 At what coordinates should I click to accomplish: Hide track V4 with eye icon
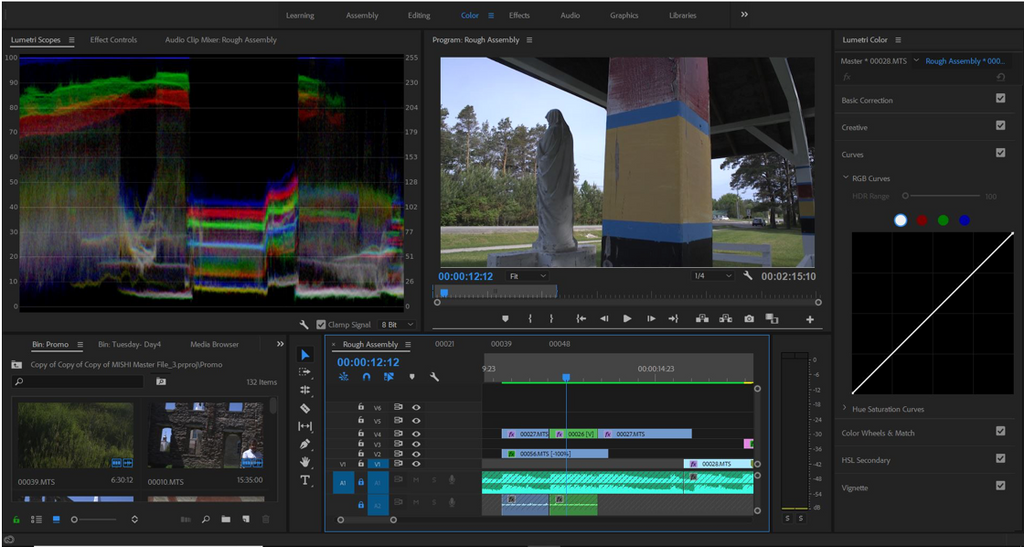(416, 434)
